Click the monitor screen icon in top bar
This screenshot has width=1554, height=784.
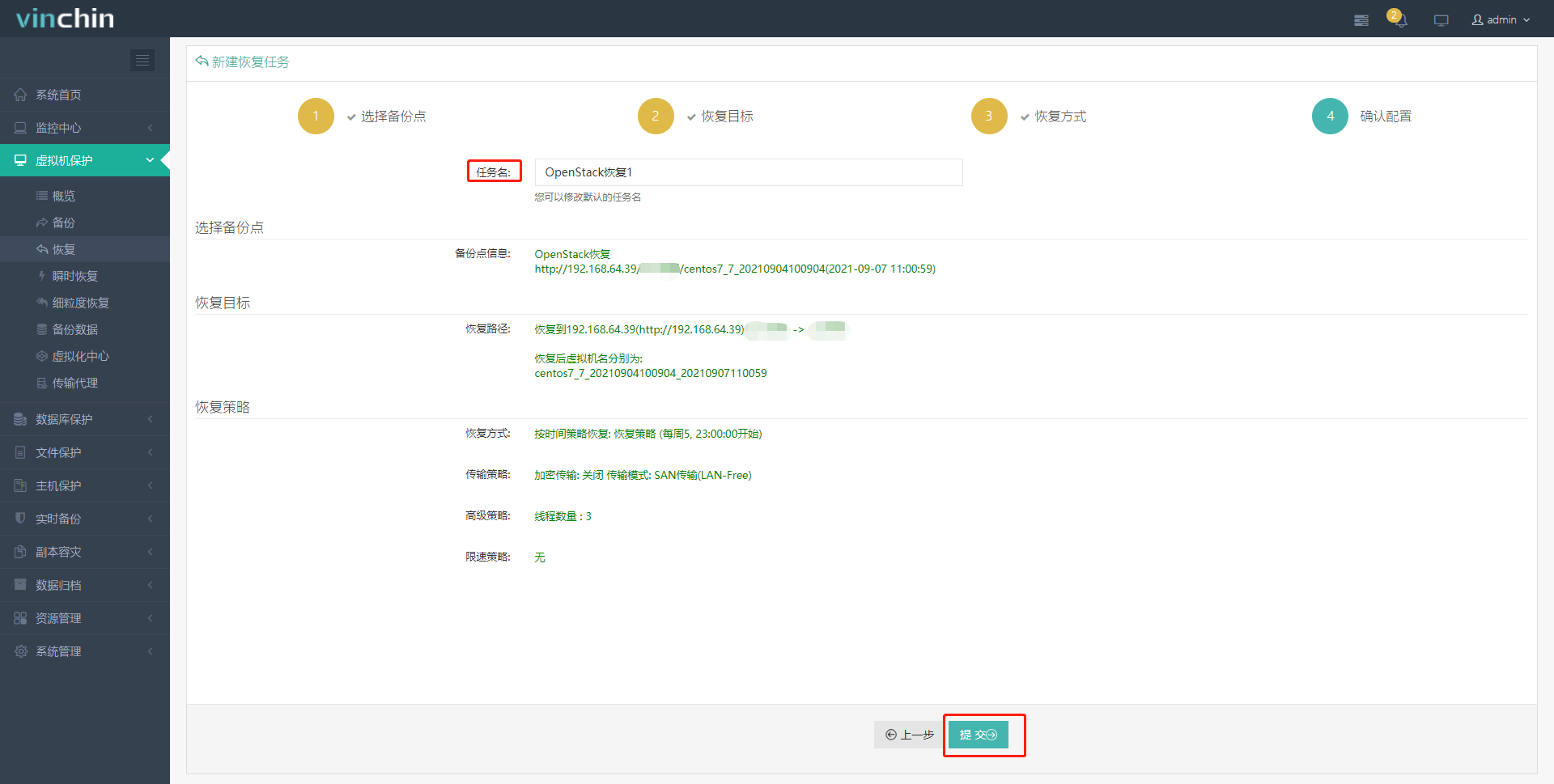pyautogui.click(x=1441, y=19)
